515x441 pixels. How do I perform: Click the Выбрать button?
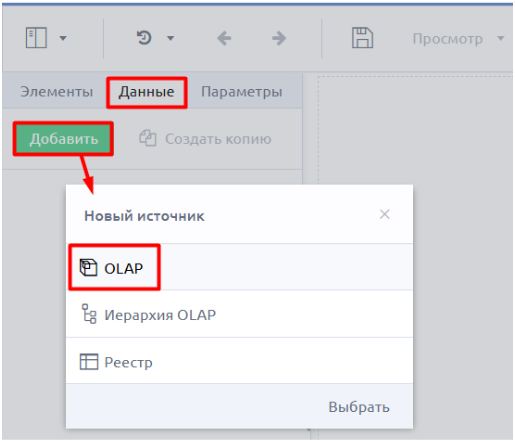click(x=359, y=407)
